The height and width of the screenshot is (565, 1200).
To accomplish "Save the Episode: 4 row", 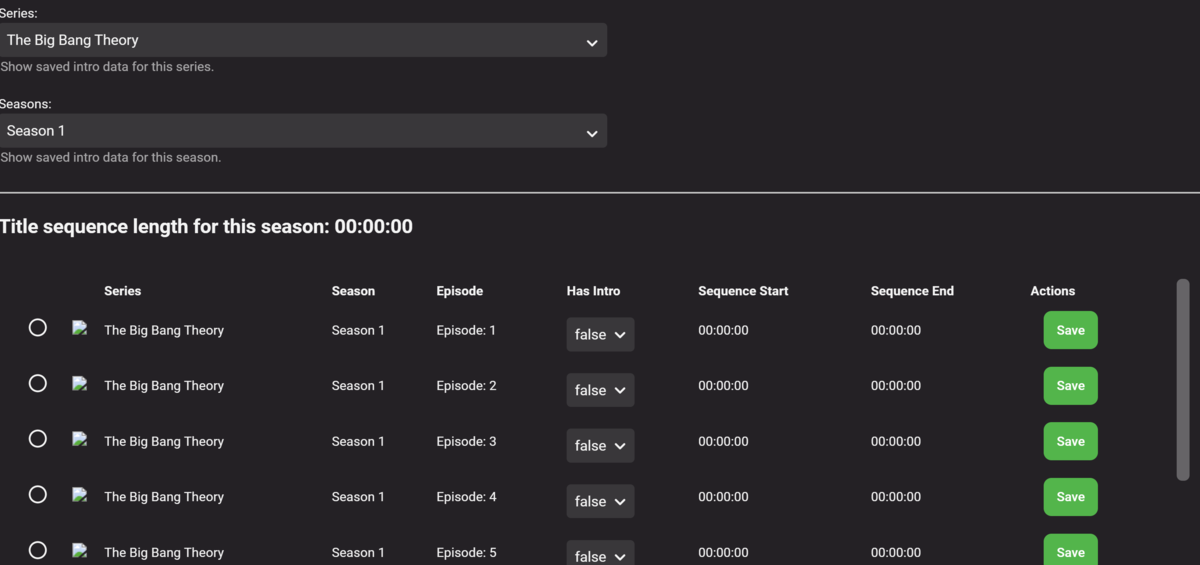I will tap(1070, 497).
